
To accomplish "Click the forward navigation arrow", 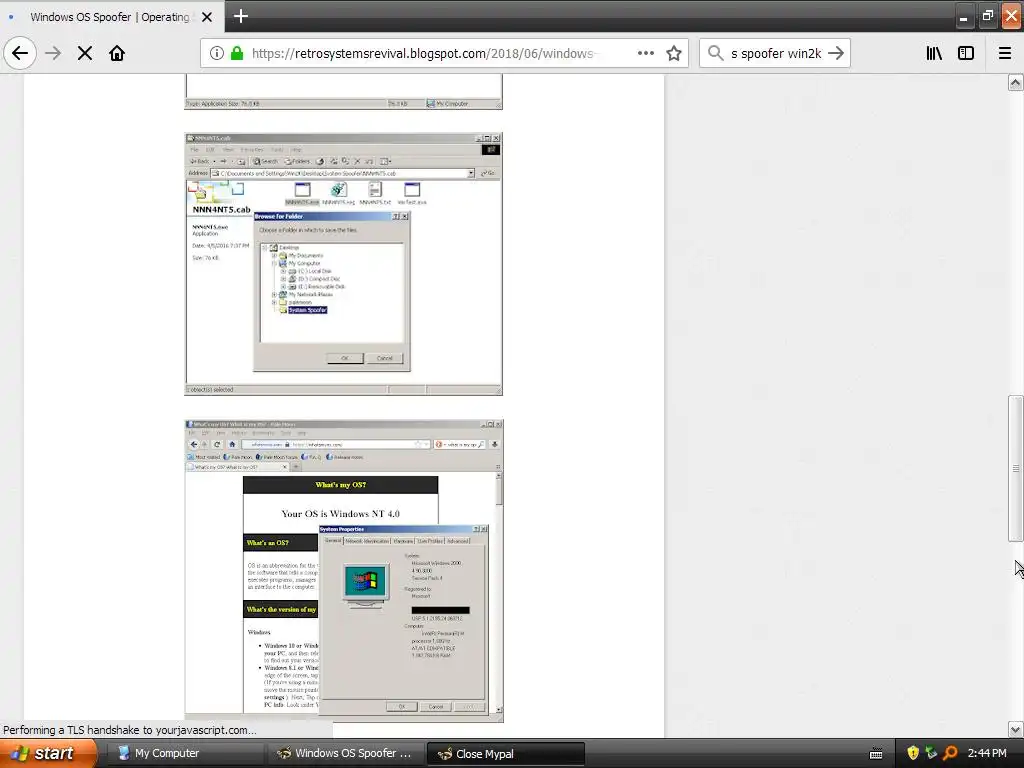I will 53,53.
